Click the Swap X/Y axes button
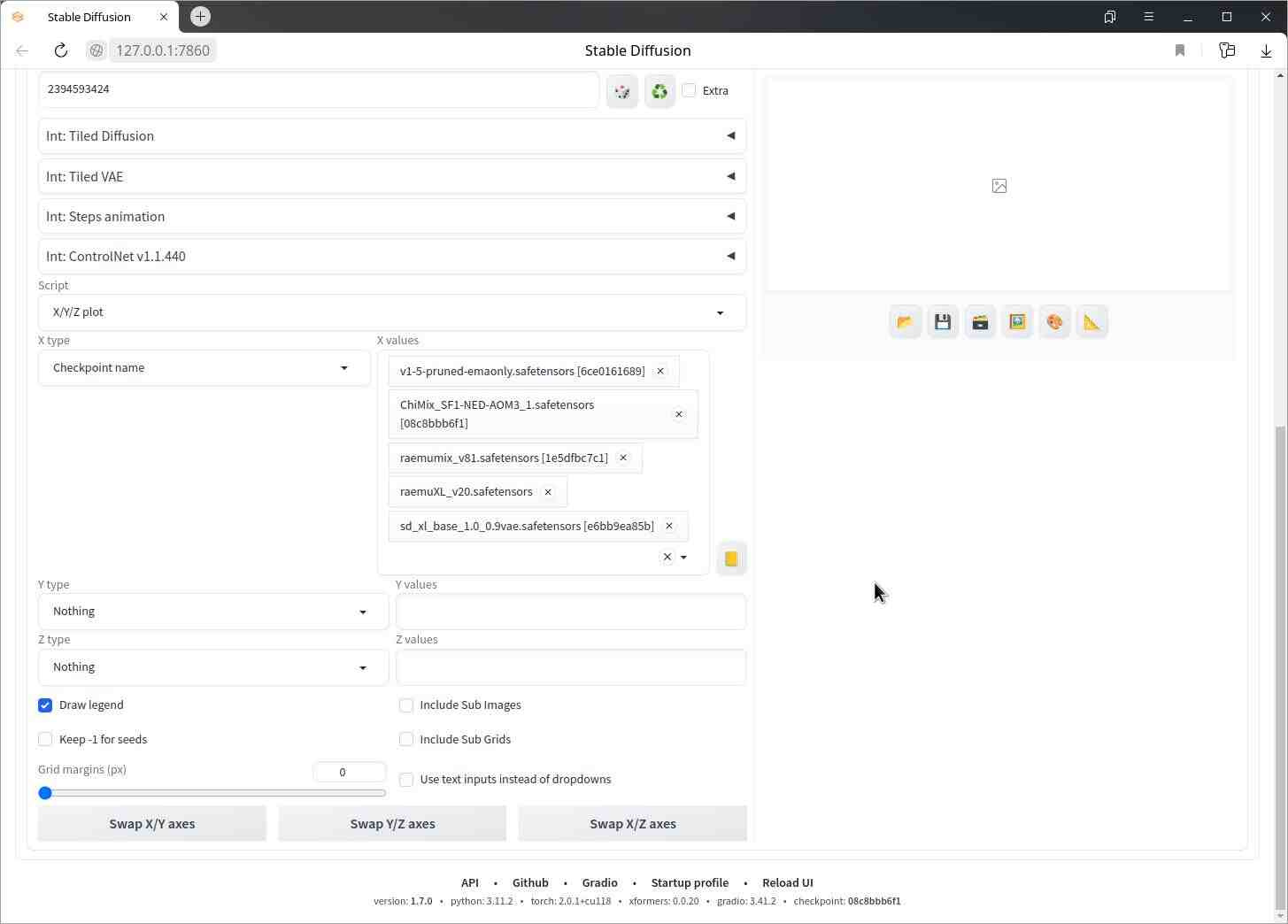Image resolution: width=1288 pixels, height=924 pixels. pos(152,824)
